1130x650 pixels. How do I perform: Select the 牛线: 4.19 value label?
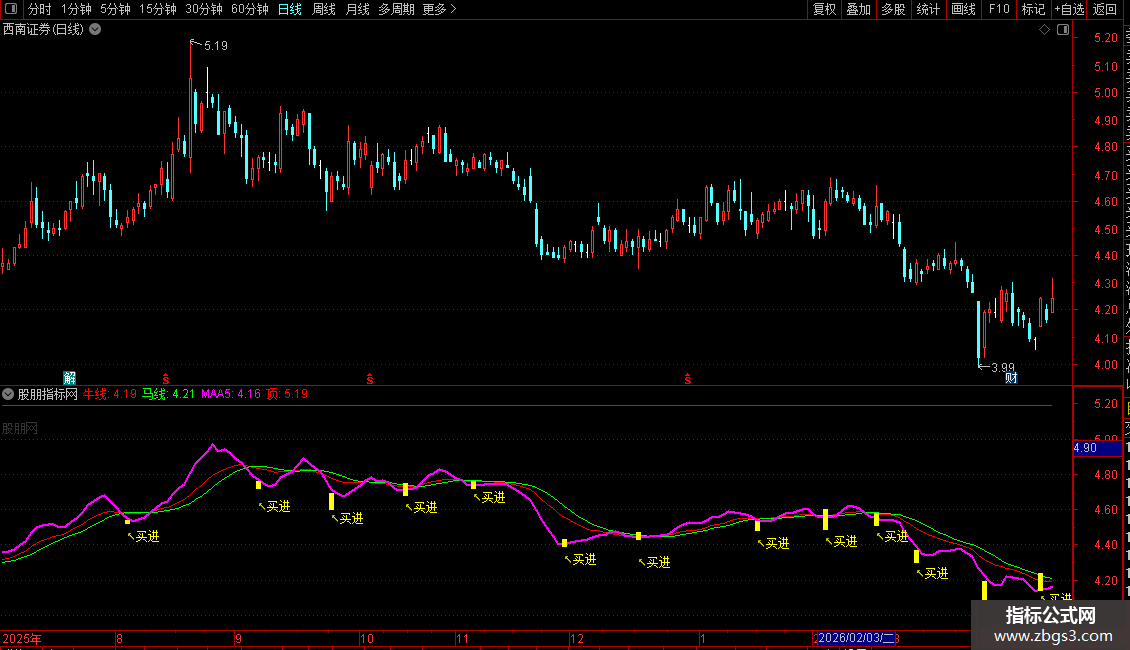pos(110,394)
